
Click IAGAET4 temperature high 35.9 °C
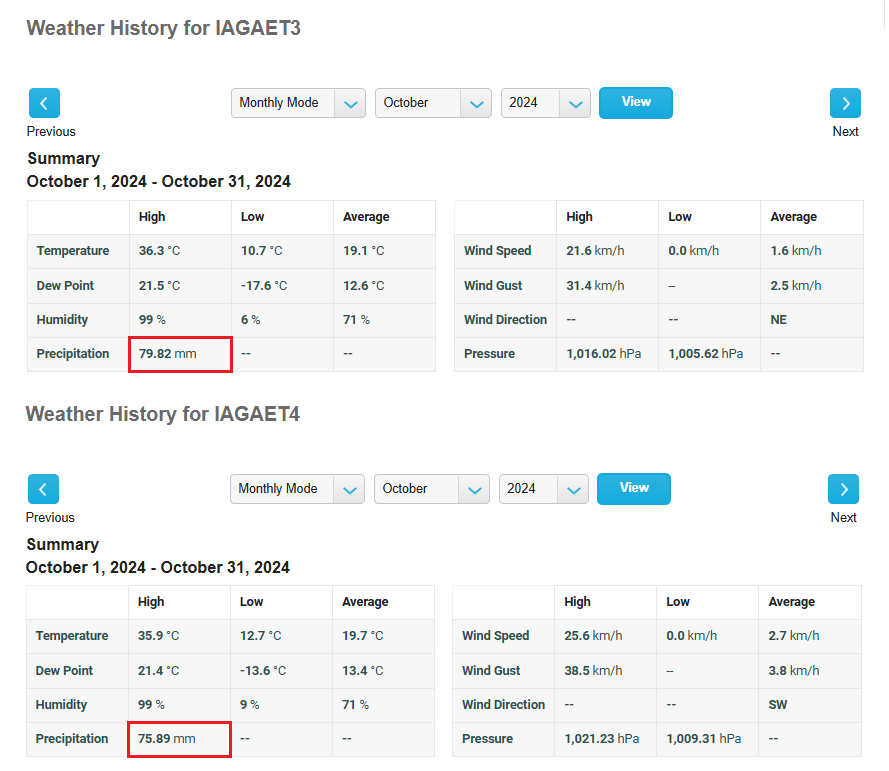[x=158, y=636]
